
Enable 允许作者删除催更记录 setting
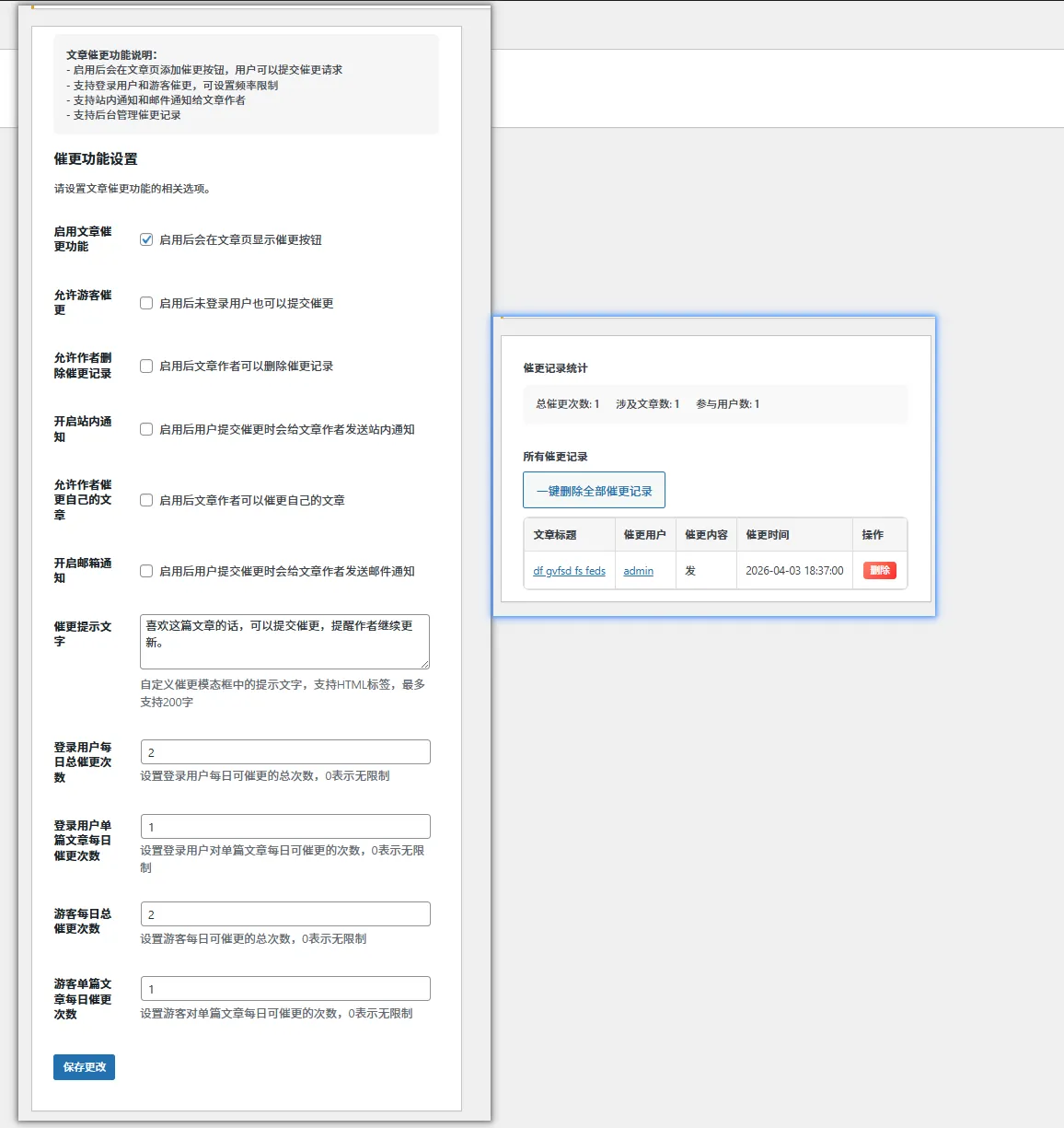146,366
